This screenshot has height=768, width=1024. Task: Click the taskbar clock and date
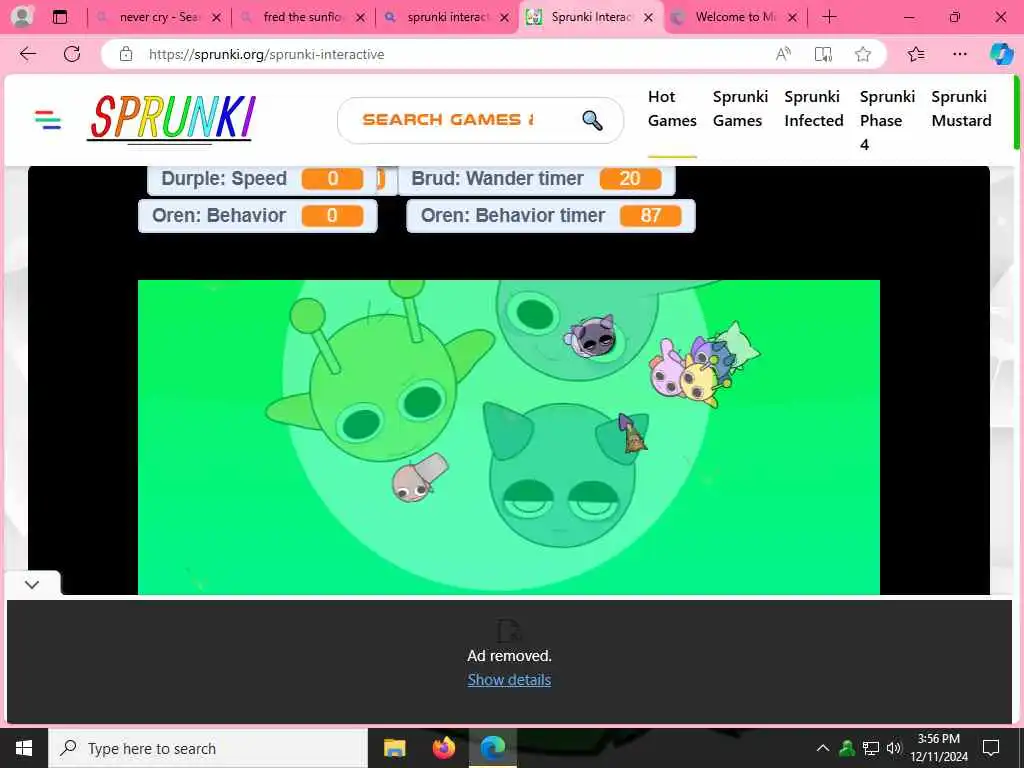tap(938, 748)
